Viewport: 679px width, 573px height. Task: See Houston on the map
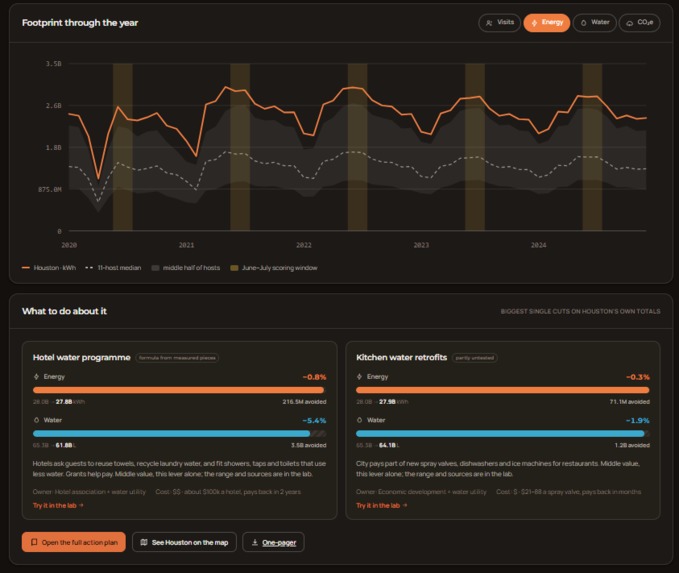point(184,542)
